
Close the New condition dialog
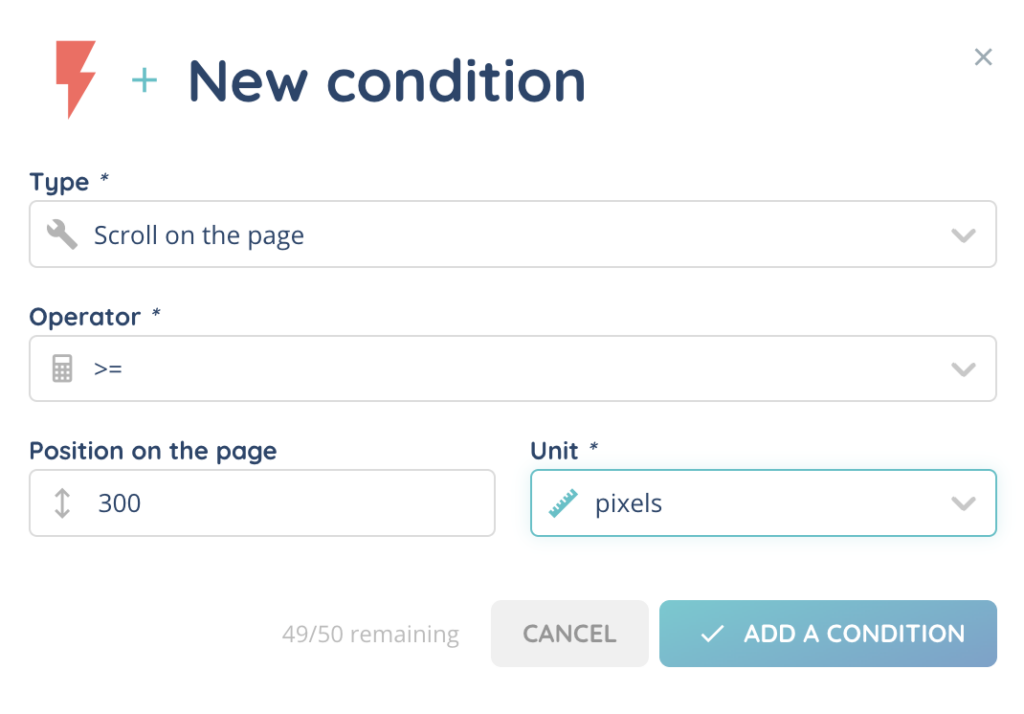point(983,57)
